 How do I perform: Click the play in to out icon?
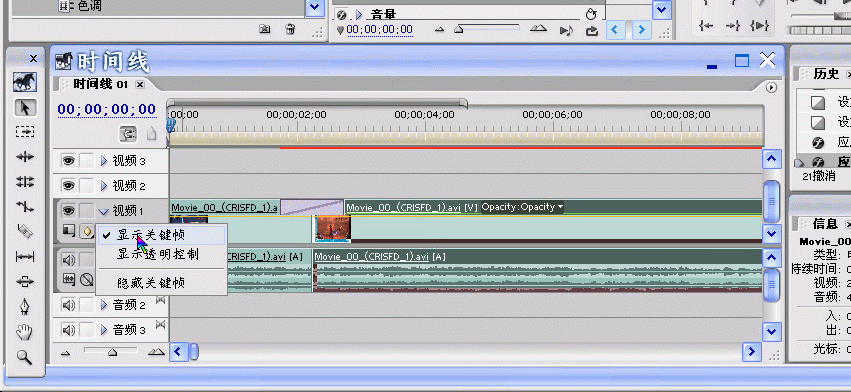[x=759, y=26]
